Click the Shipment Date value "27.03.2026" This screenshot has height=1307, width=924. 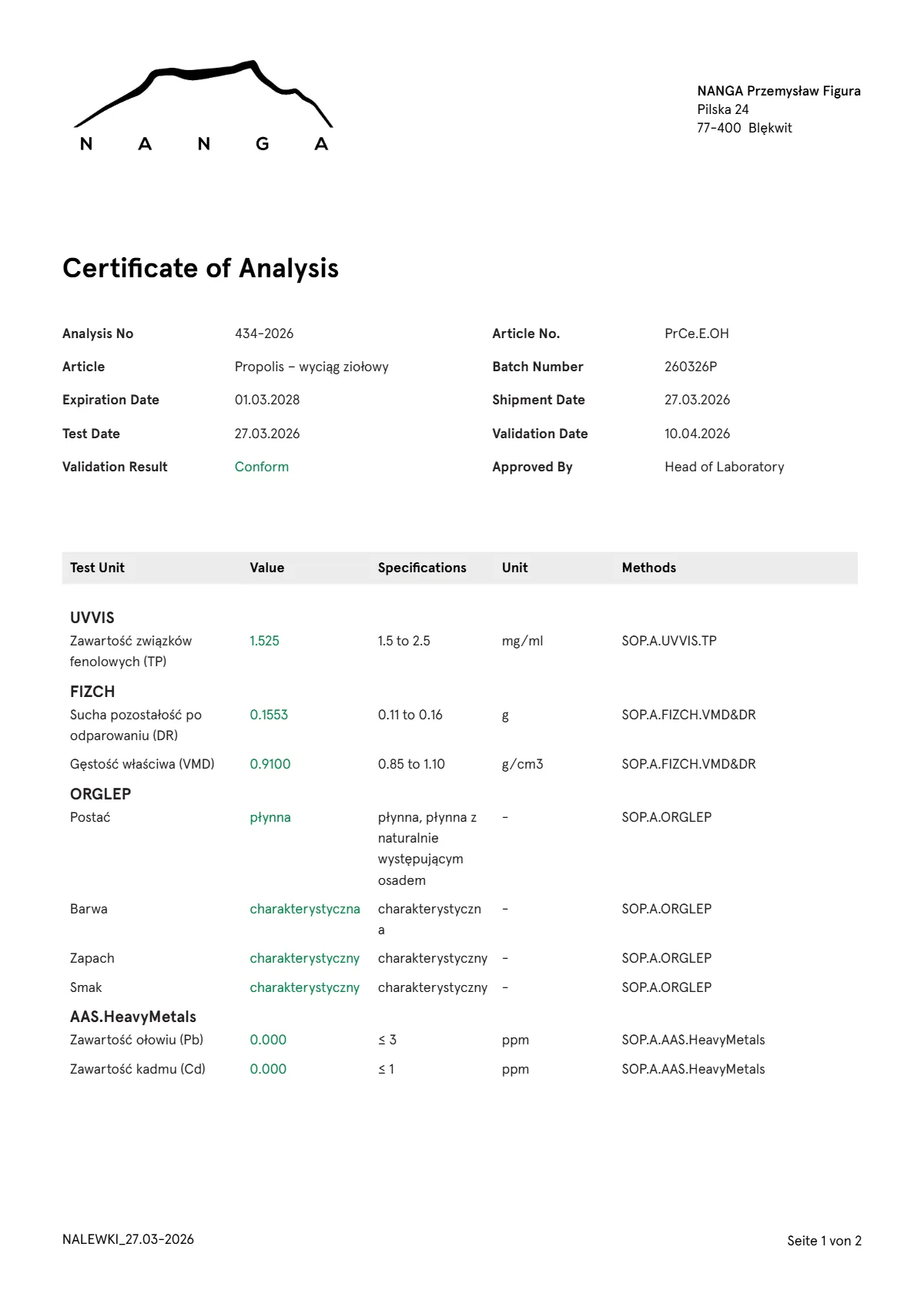click(698, 400)
